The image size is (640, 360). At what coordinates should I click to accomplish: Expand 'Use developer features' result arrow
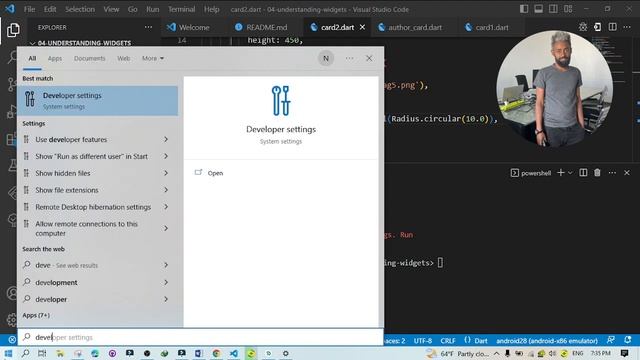[166, 140]
